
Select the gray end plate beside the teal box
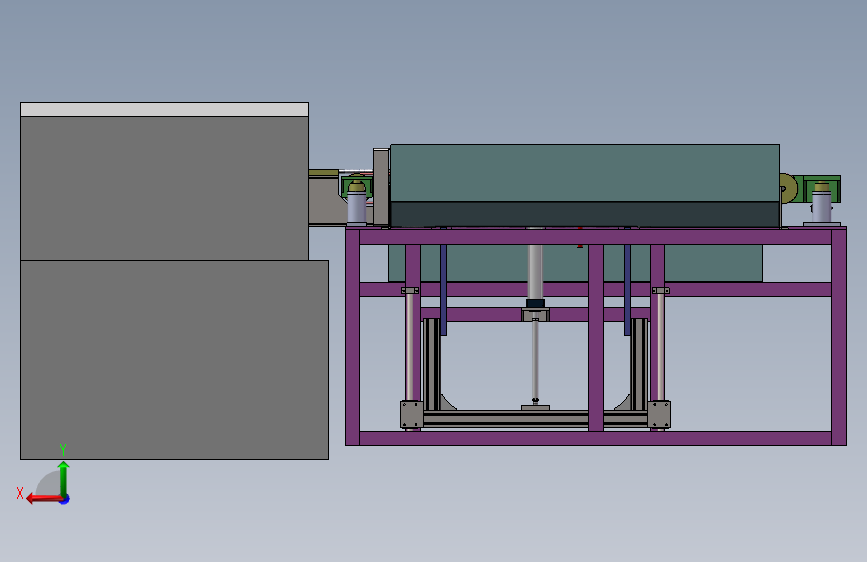click(381, 187)
